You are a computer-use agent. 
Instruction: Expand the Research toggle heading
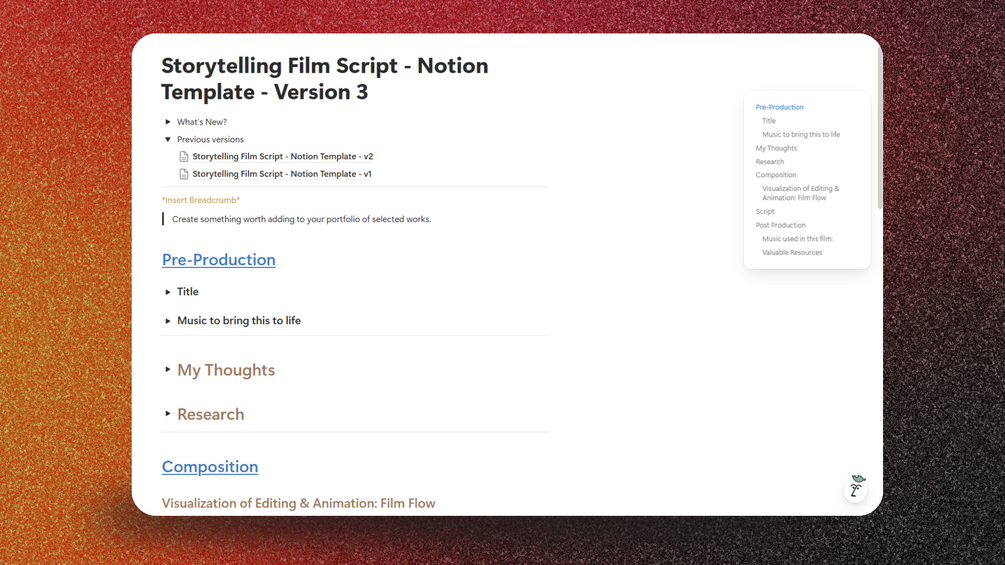(x=167, y=414)
